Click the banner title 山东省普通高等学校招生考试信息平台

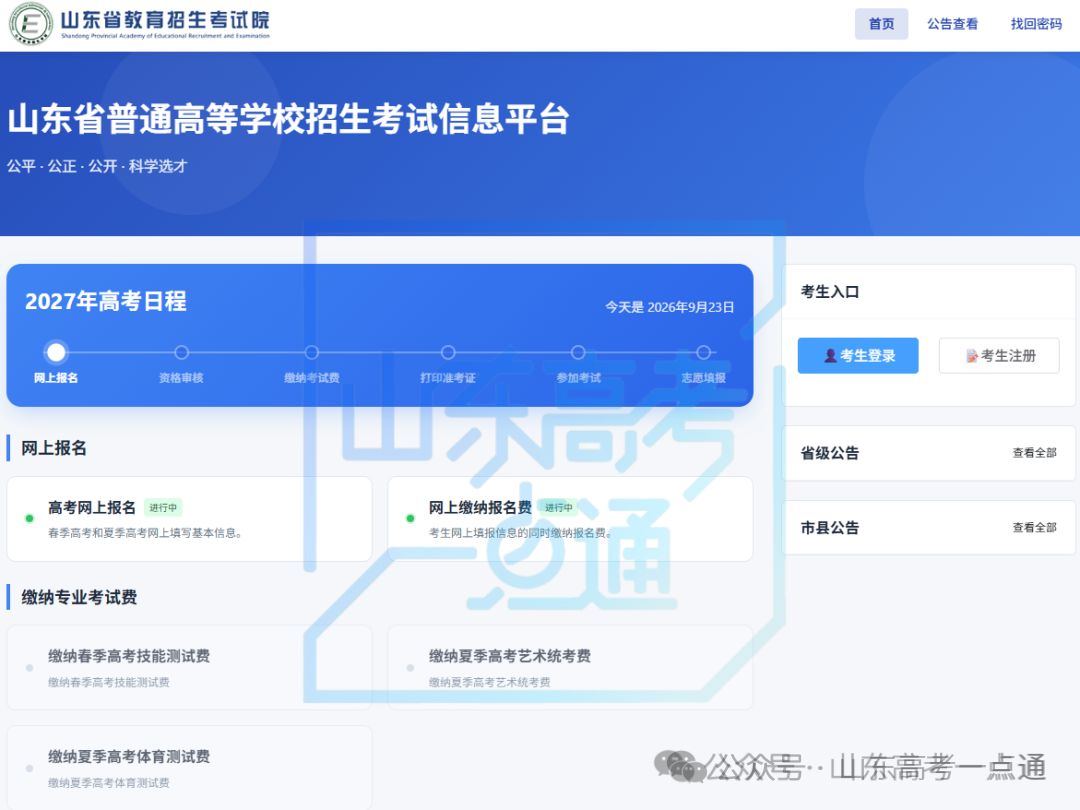[x=289, y=118]
